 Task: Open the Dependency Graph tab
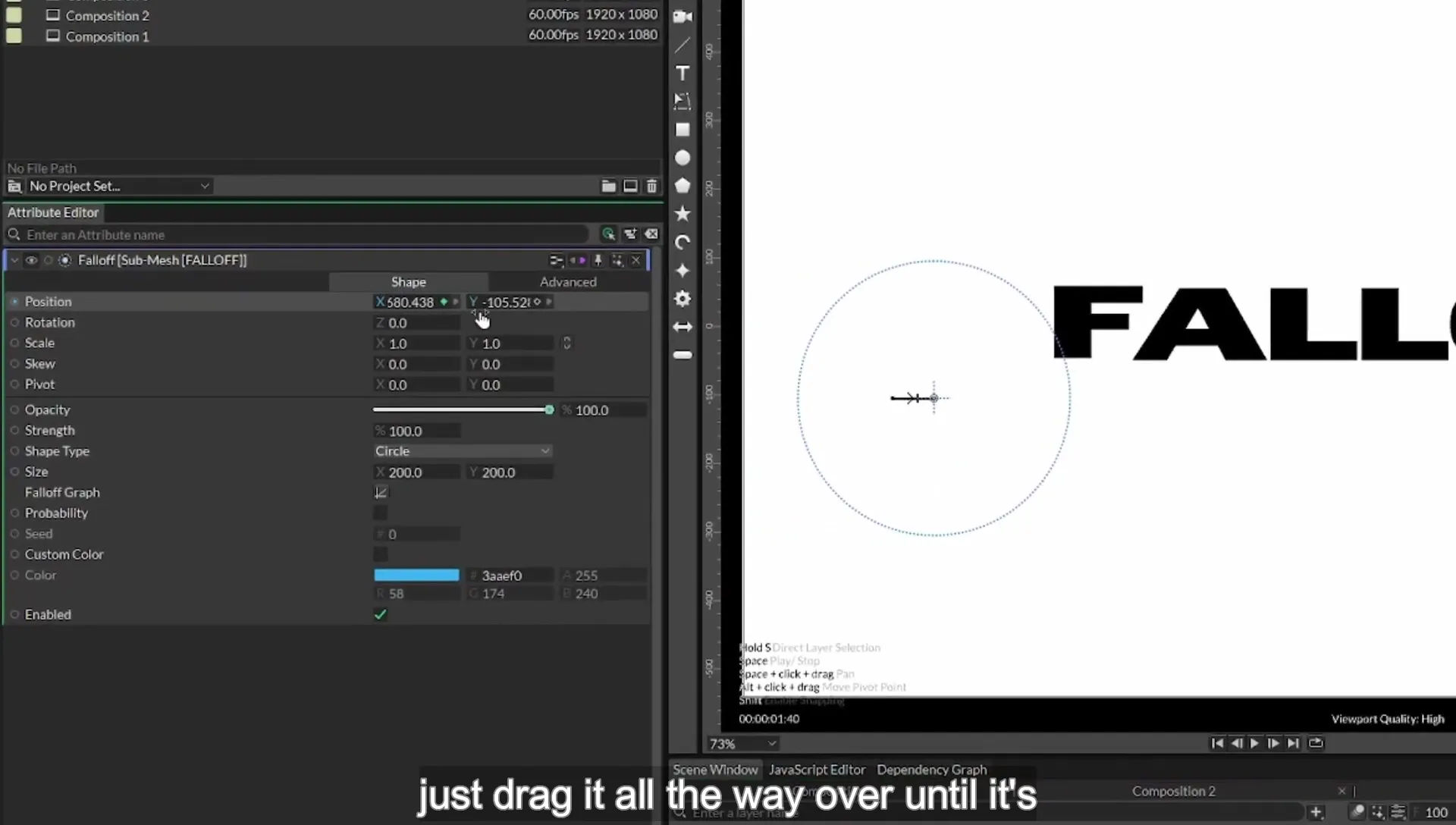[x=932, y=770]
